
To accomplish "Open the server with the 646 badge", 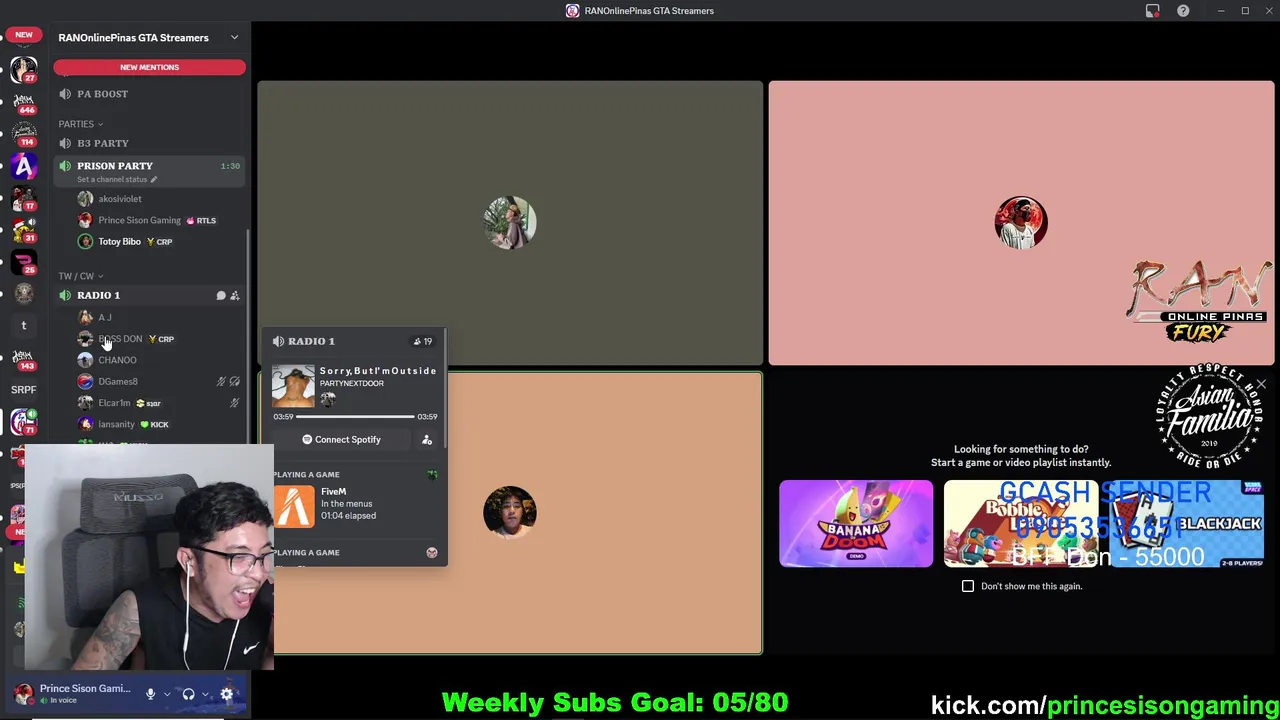I will [x=23, y=103].
